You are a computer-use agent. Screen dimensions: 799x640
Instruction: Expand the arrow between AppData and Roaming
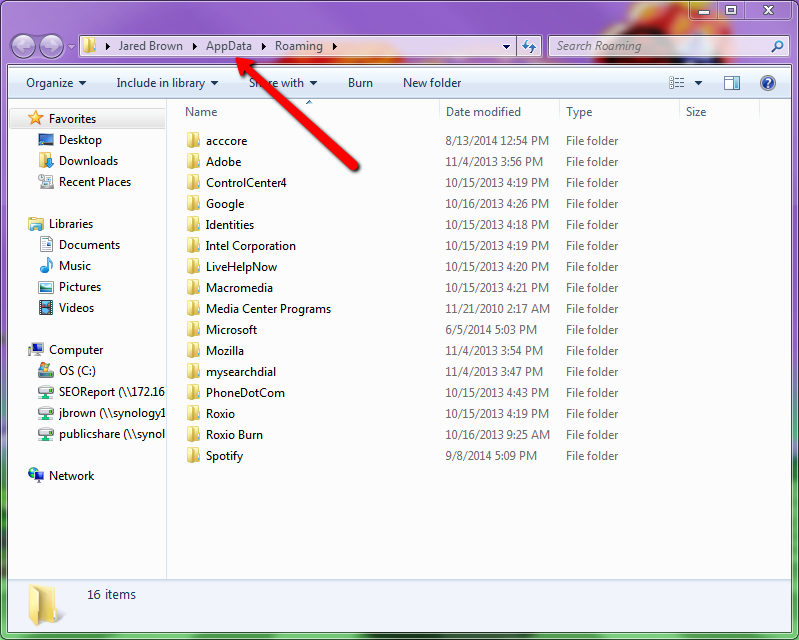pos(263,46)
